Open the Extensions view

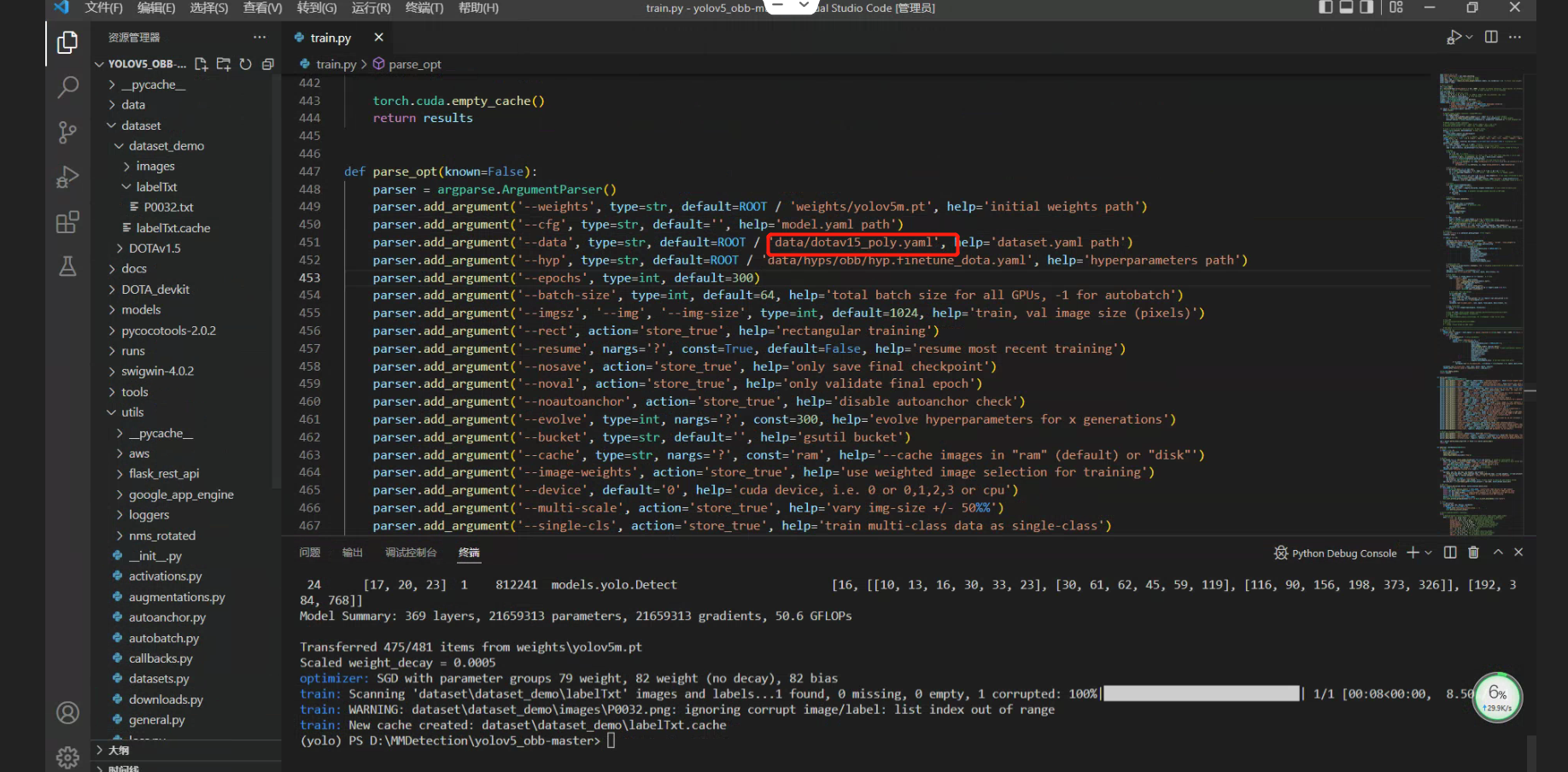[67, 222]
